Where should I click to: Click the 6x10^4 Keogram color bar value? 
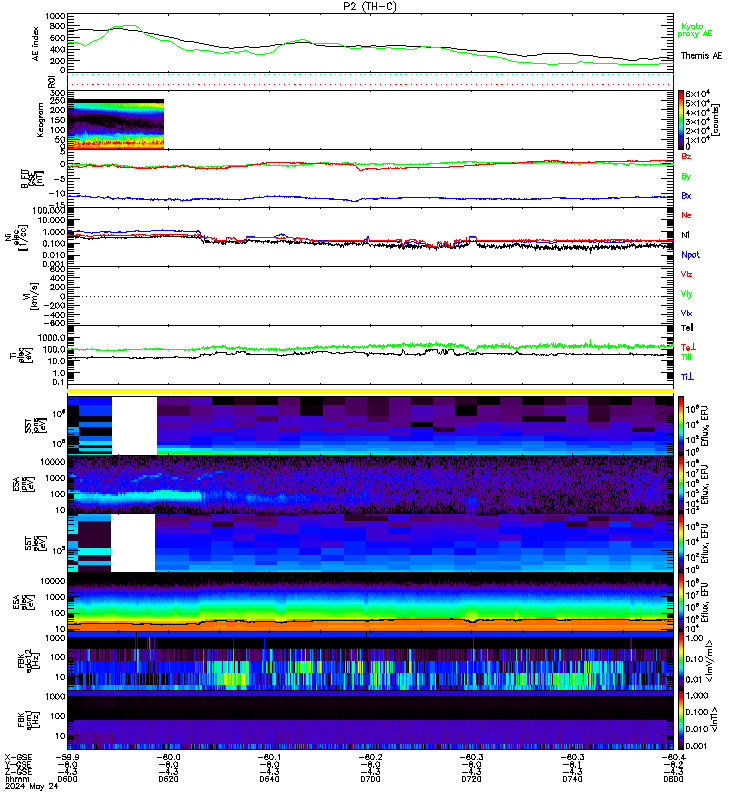697,94
